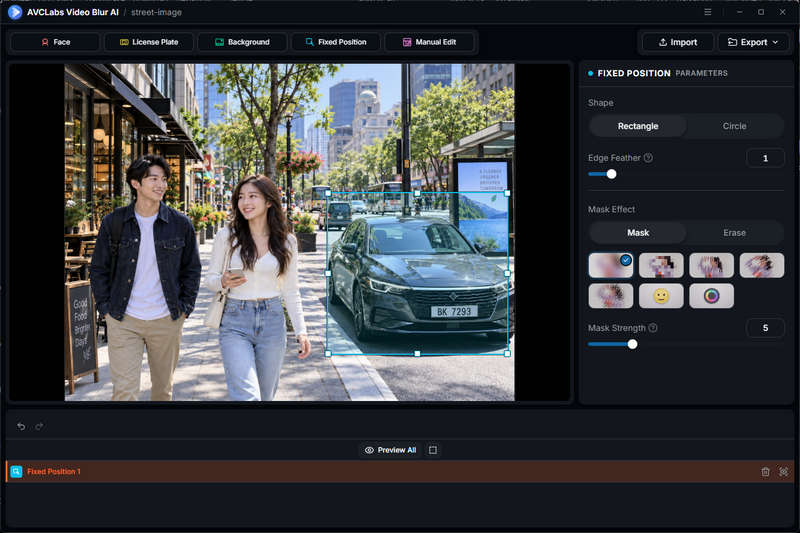Open the color wheel mask option
This screenshot has width=800, height=533.
pyautogui.click(x=712, y=296)
